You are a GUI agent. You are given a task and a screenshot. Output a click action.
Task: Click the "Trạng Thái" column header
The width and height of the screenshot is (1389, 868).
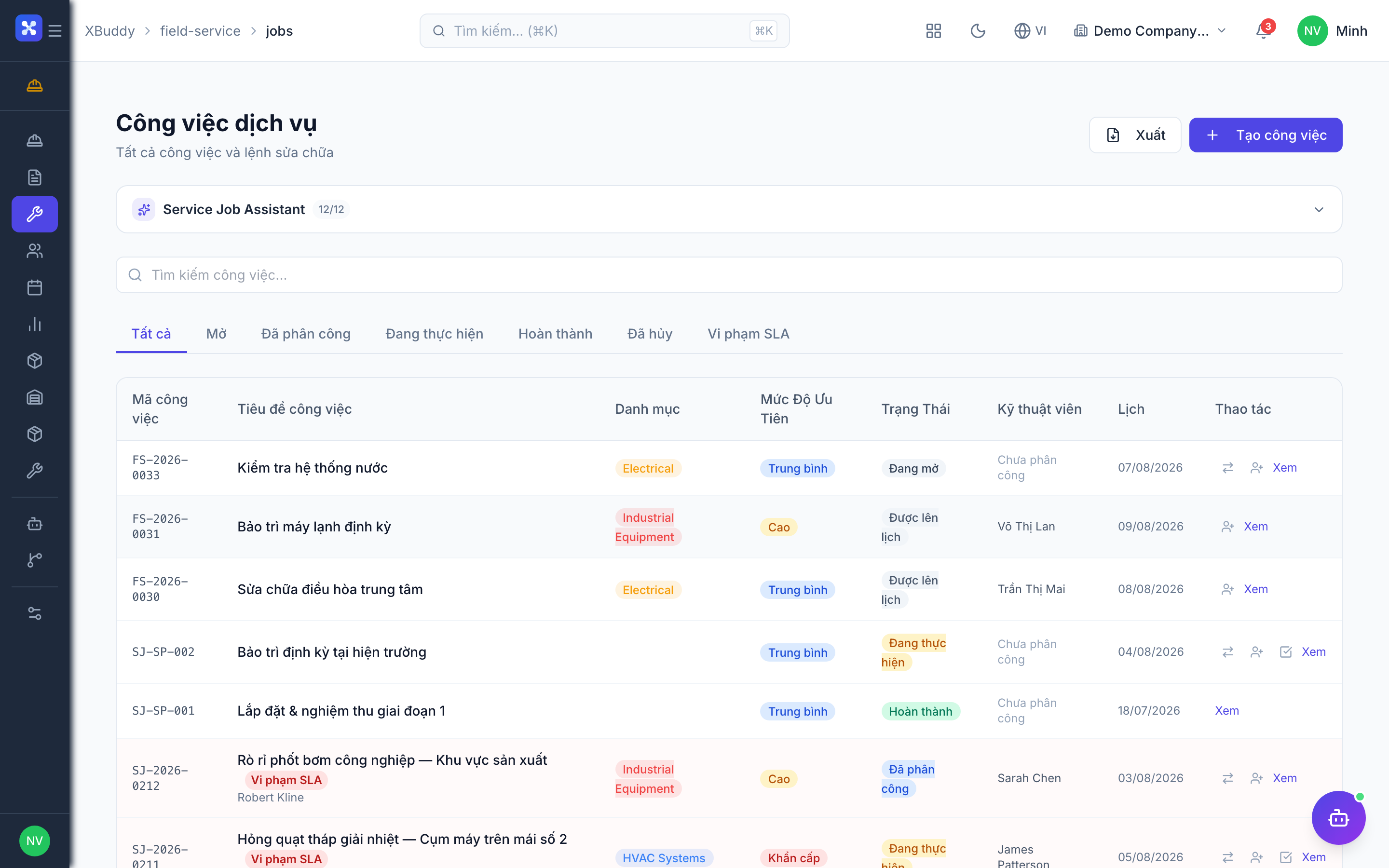click(915, 409)
